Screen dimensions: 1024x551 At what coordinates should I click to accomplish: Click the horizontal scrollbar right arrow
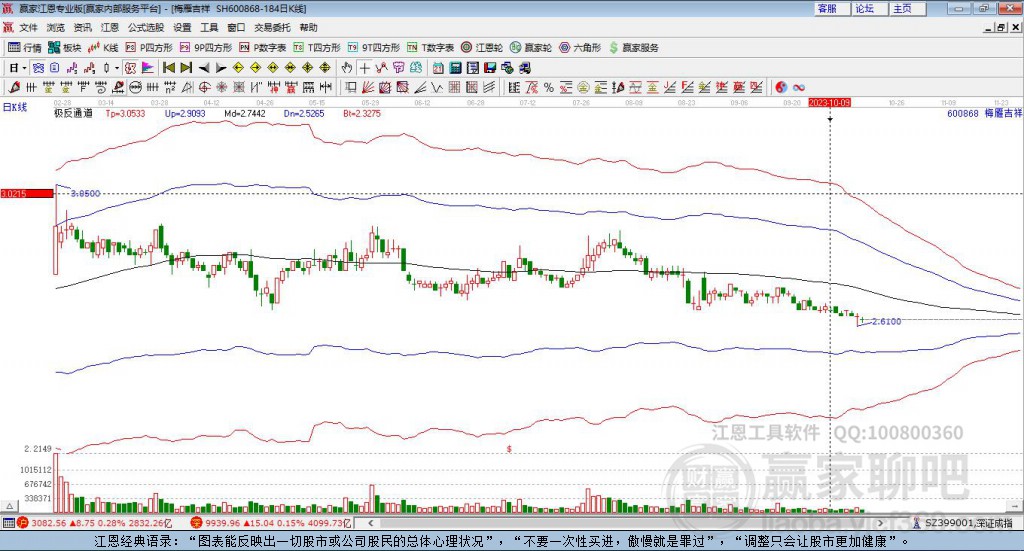pyautogui.click(x=880, y=523)
